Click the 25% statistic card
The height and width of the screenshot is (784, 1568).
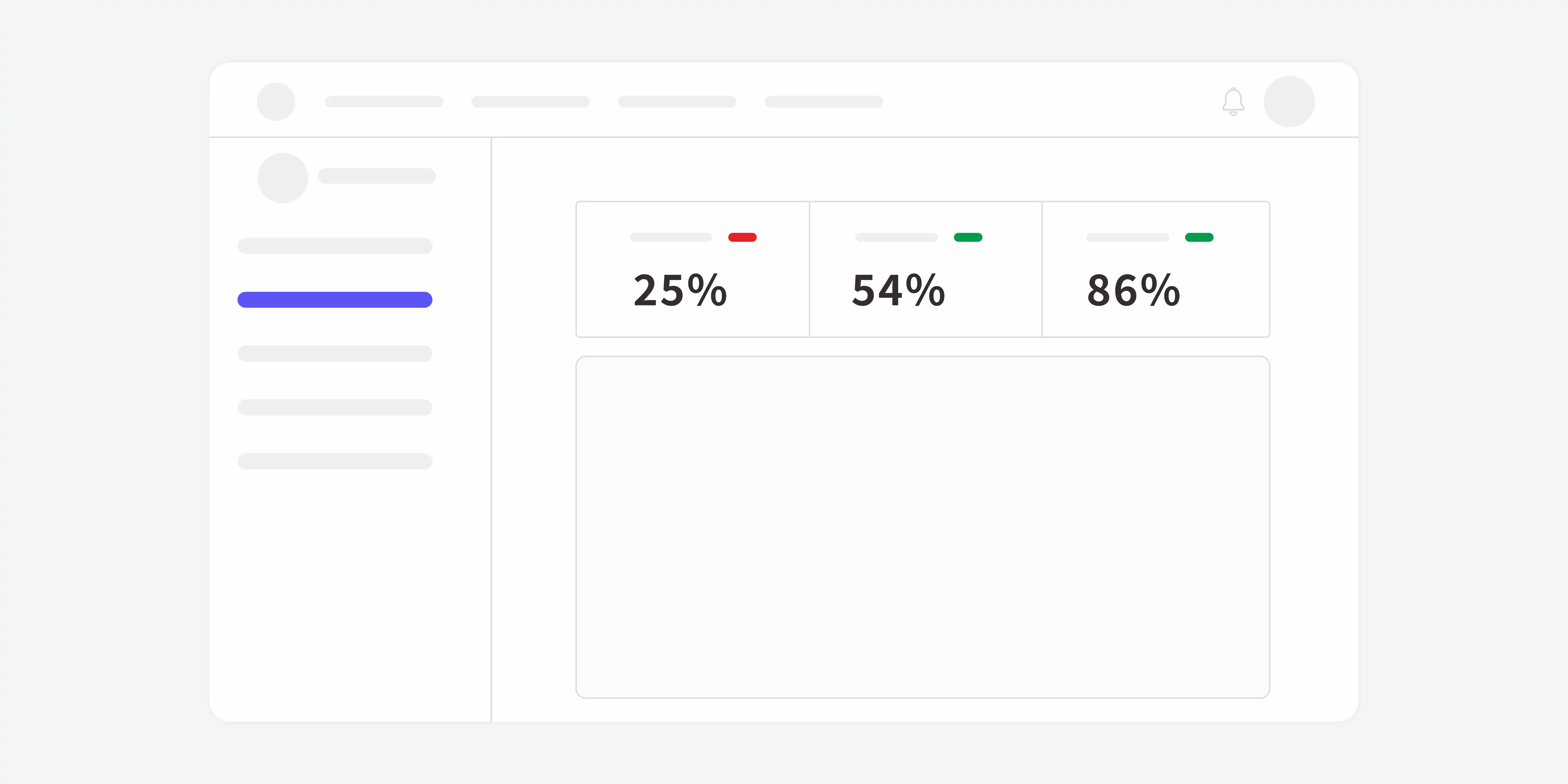coord(693,269)
